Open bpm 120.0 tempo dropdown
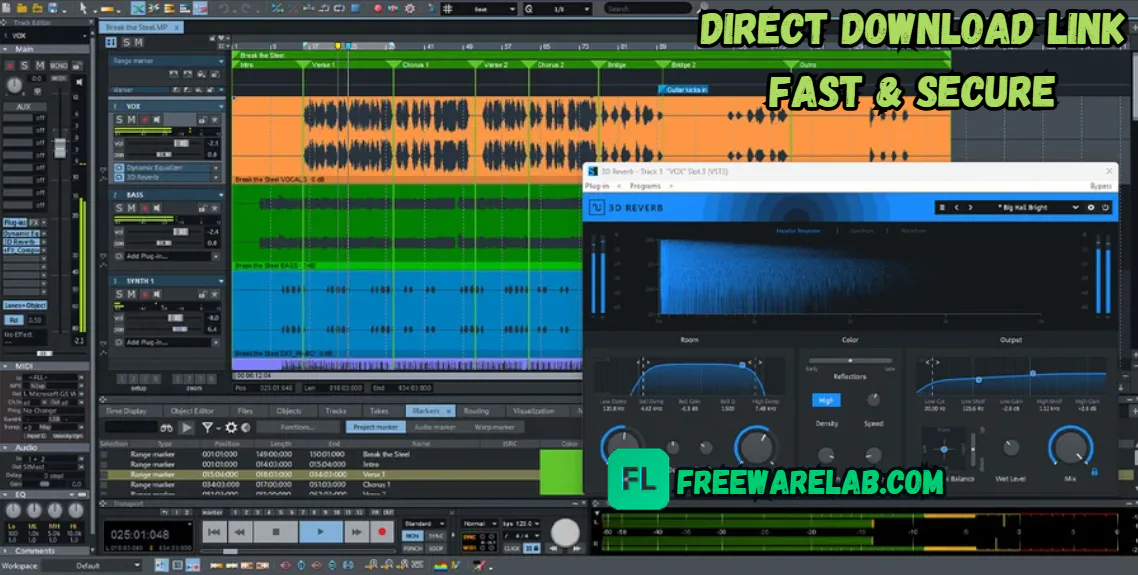The width and height of the screenshot is (1138, 575). (521, 523)
